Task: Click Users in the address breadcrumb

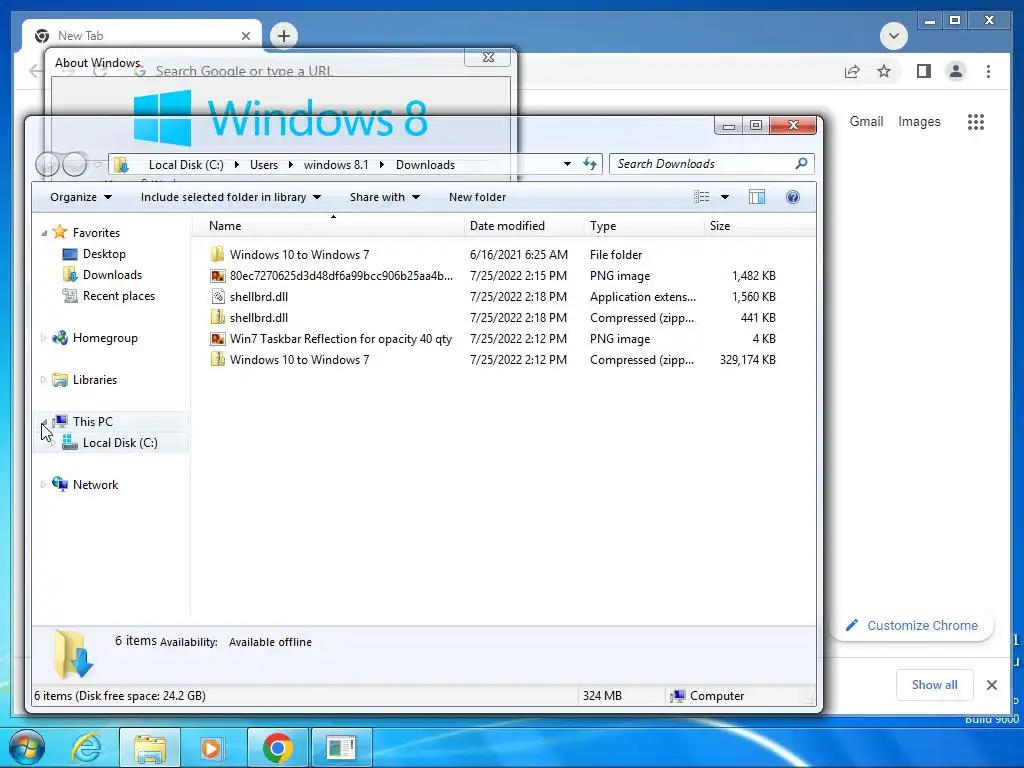Action: coord(264,165)
